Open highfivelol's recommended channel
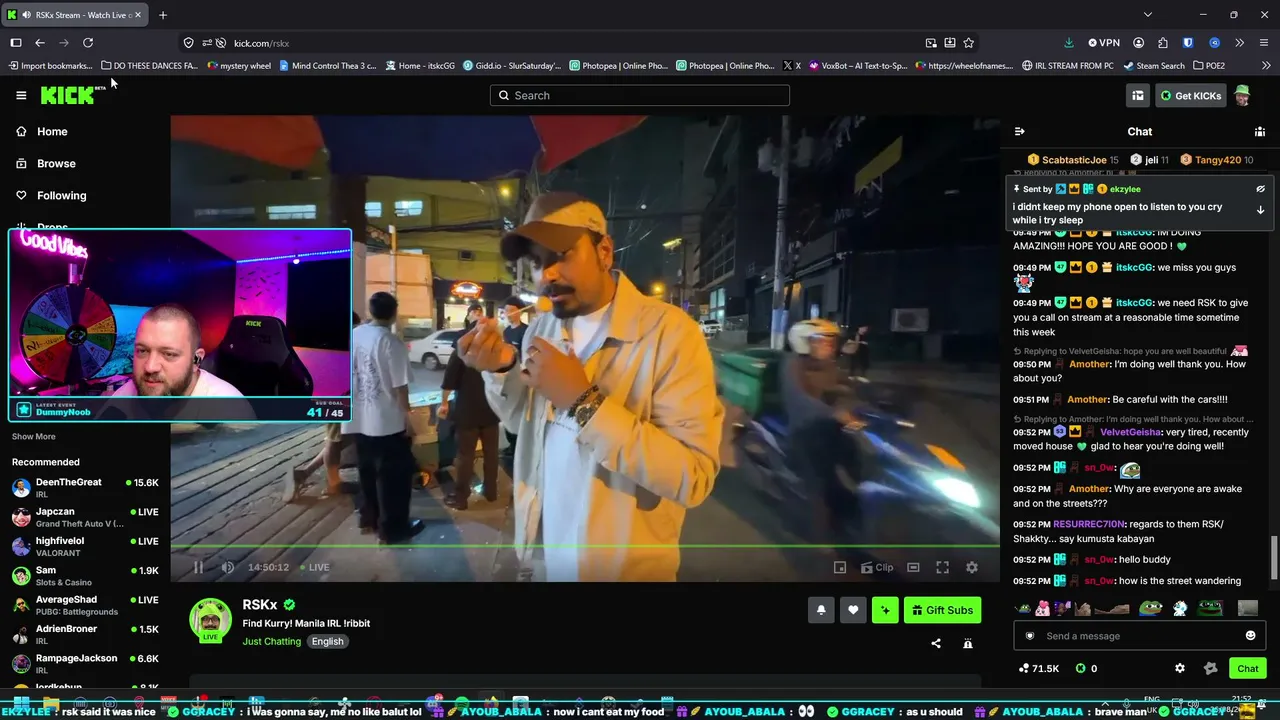 (85, 546)
